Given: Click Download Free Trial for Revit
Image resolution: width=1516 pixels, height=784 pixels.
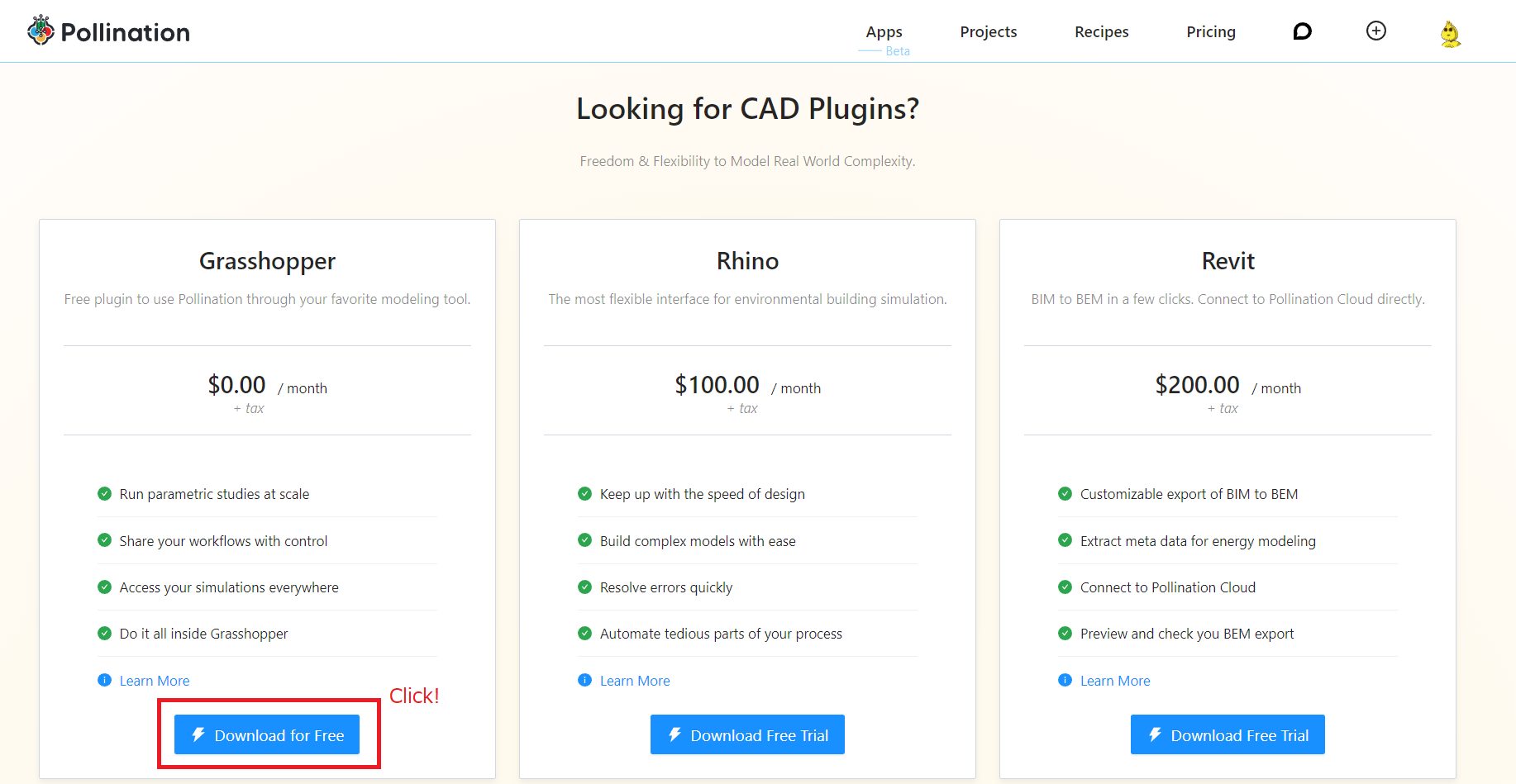Looking at the screenshot, I should click(1228, 734).
